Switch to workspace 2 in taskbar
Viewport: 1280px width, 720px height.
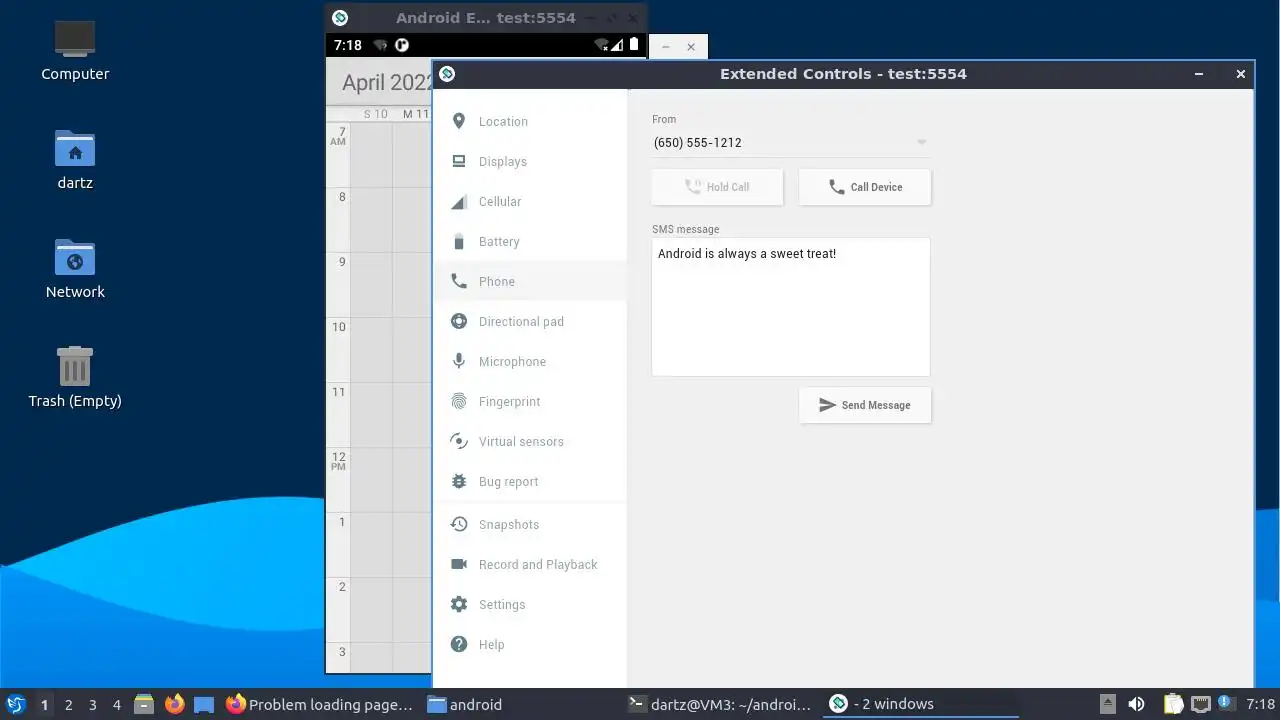coord(68,704)
